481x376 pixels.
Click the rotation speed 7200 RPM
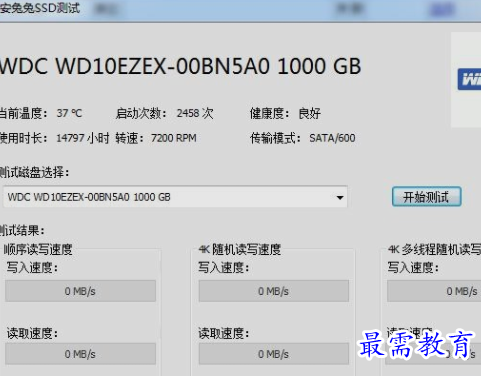pyautogui.click(x=174, y=138)
